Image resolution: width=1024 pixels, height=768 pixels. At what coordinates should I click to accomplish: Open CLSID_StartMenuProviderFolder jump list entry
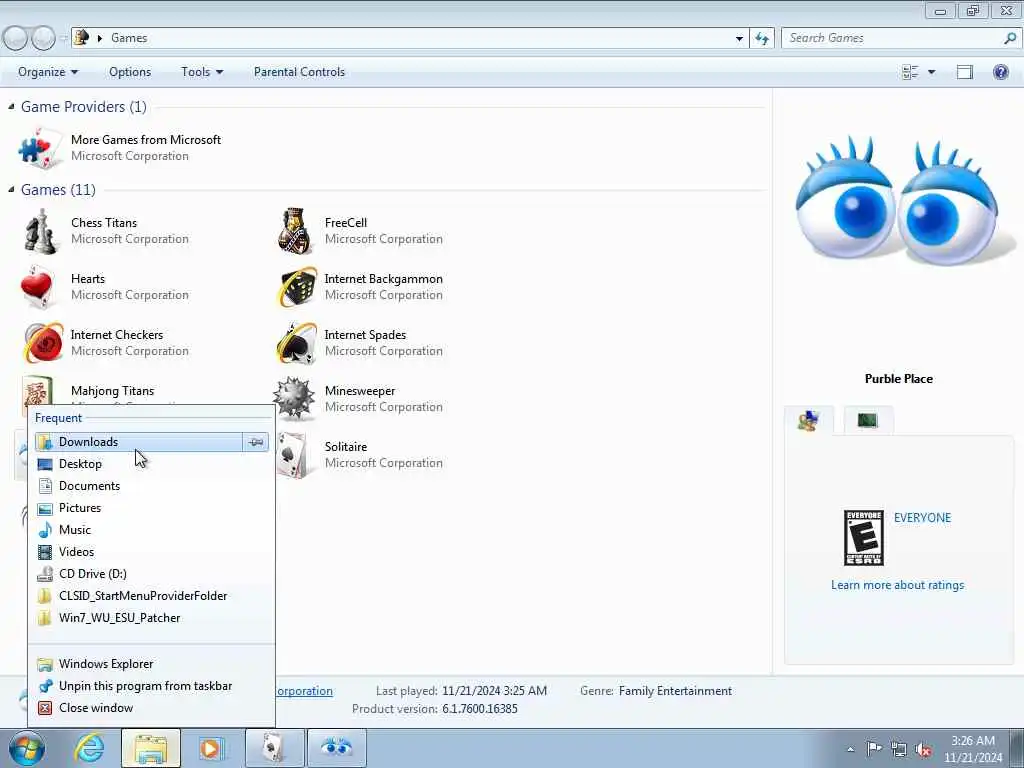point(152,596)
